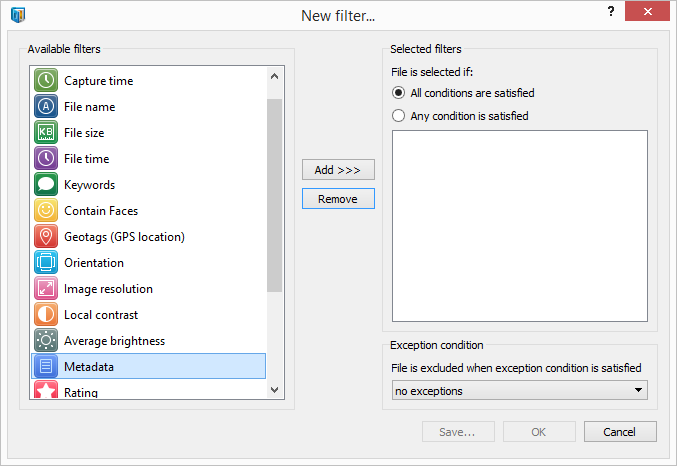Select the Image resolution filter text

point(108,288)
